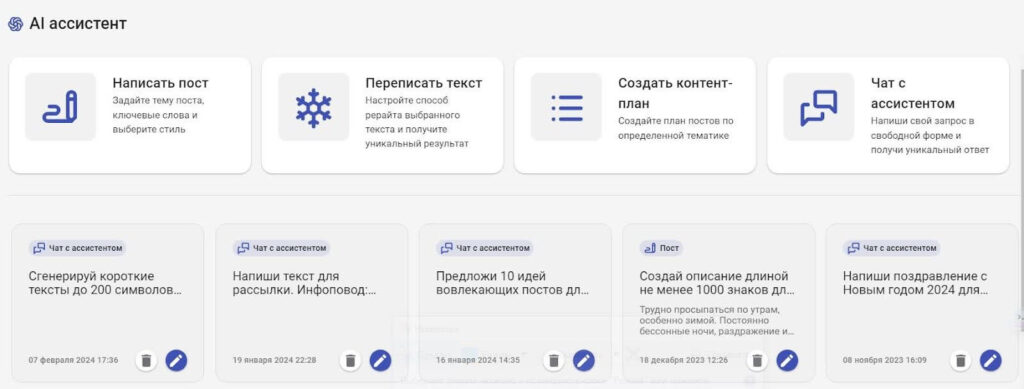Click the AI ассистент page heading
This screenshot has height=389, width=1024.
(78, 24)
